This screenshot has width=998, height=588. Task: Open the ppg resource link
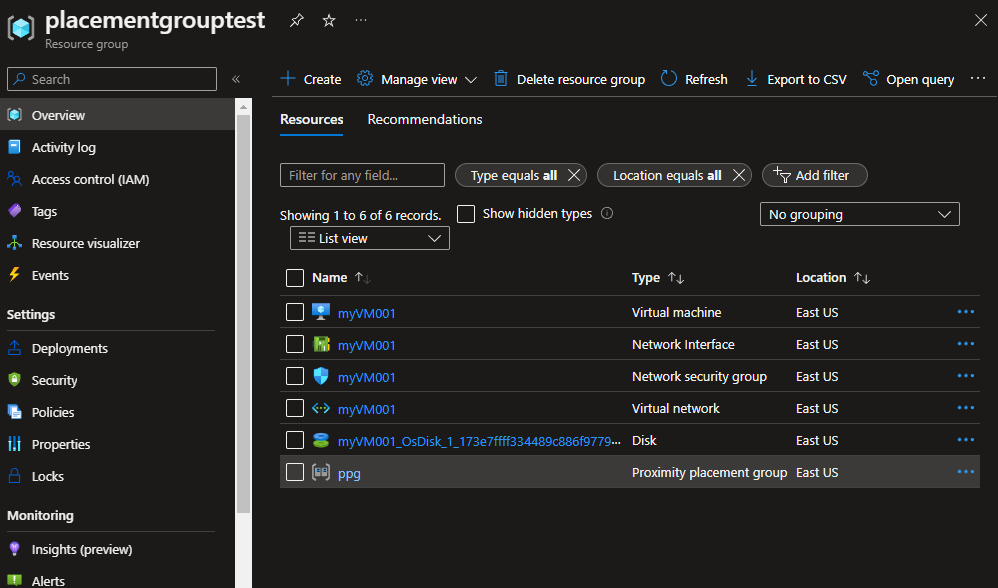349,473
